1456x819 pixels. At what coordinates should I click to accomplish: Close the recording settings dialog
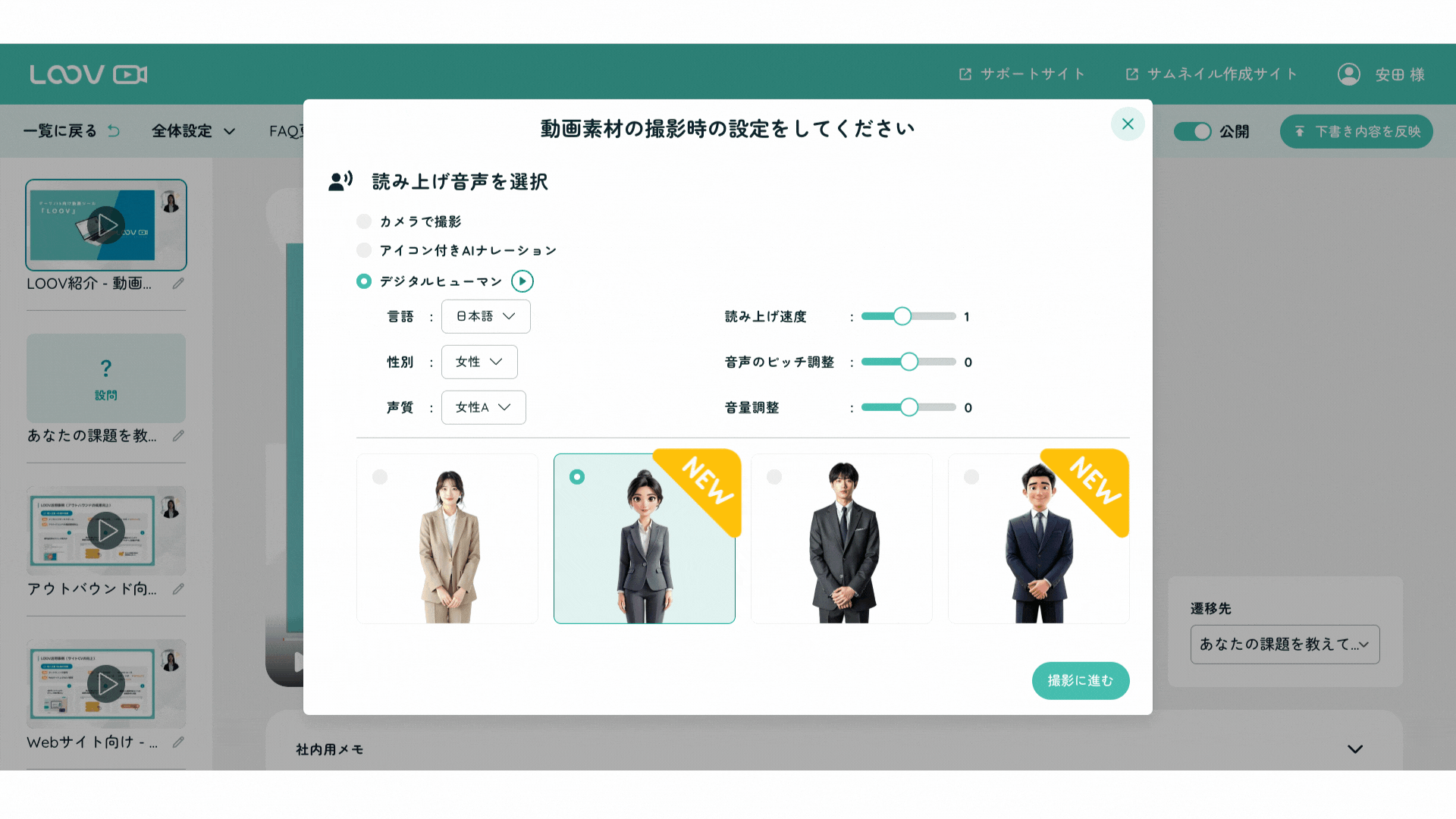coord(1128,124)
